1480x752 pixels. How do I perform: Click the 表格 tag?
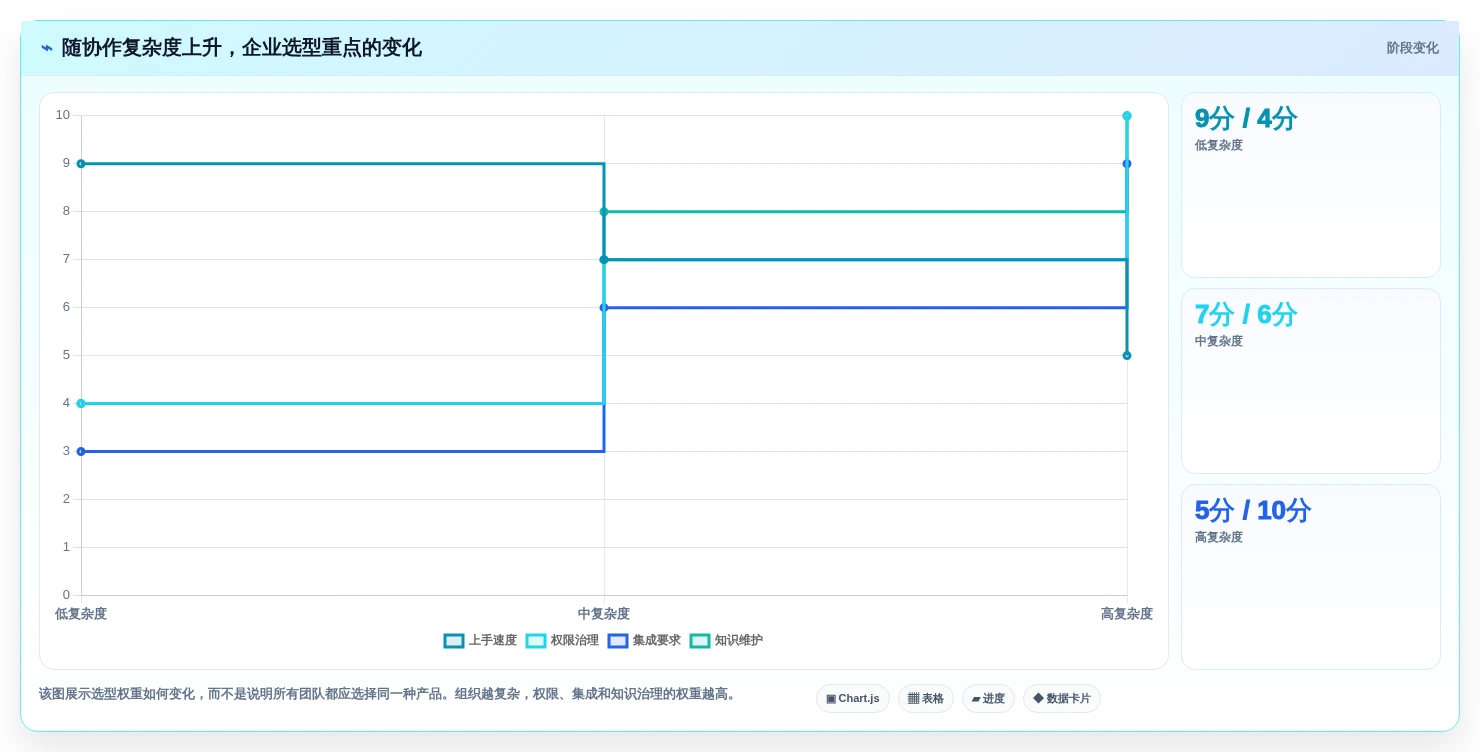(926, 698)
